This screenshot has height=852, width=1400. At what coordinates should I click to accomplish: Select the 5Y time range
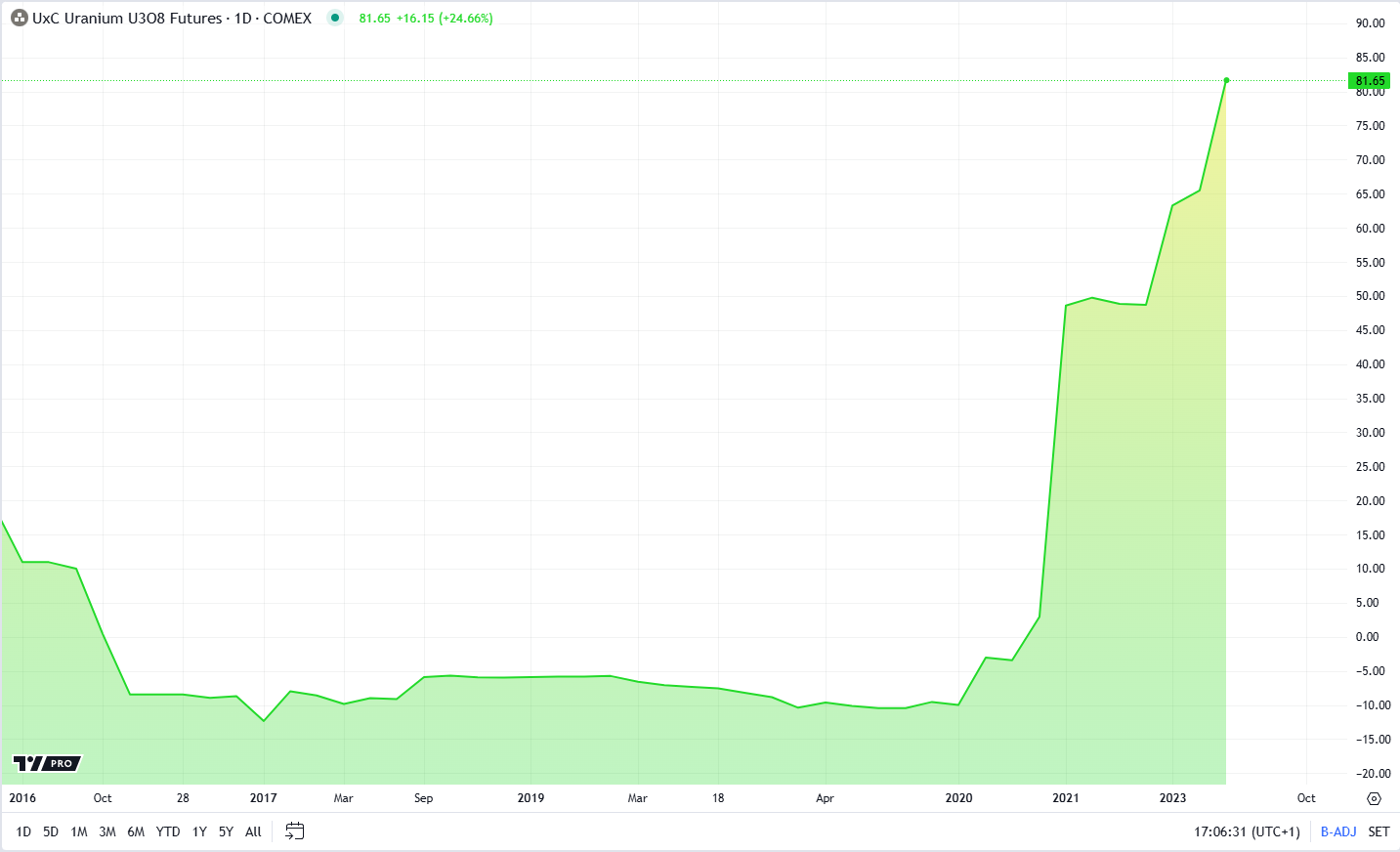226,831
